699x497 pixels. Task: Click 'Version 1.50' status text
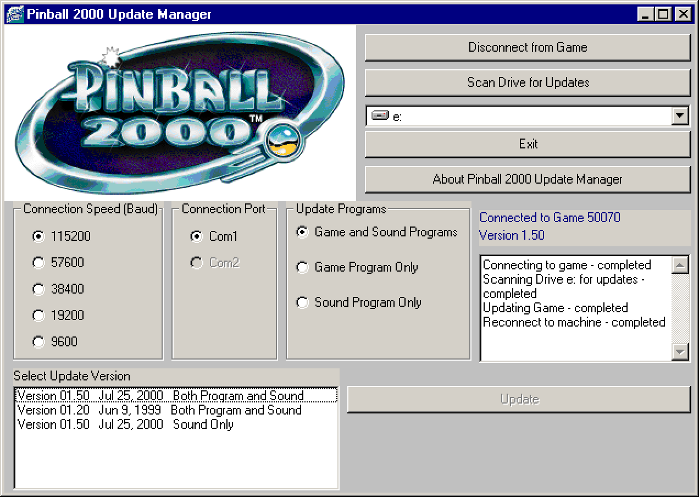512,235
